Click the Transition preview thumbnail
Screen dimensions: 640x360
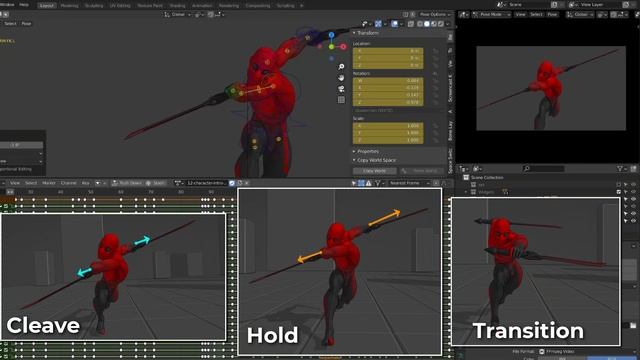click(536, 271)
